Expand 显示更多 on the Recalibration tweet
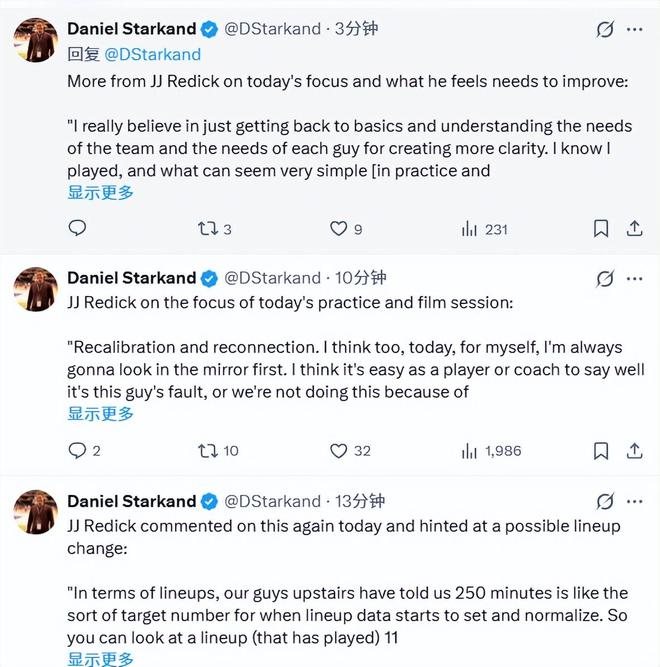 click(x=100, y=414)
